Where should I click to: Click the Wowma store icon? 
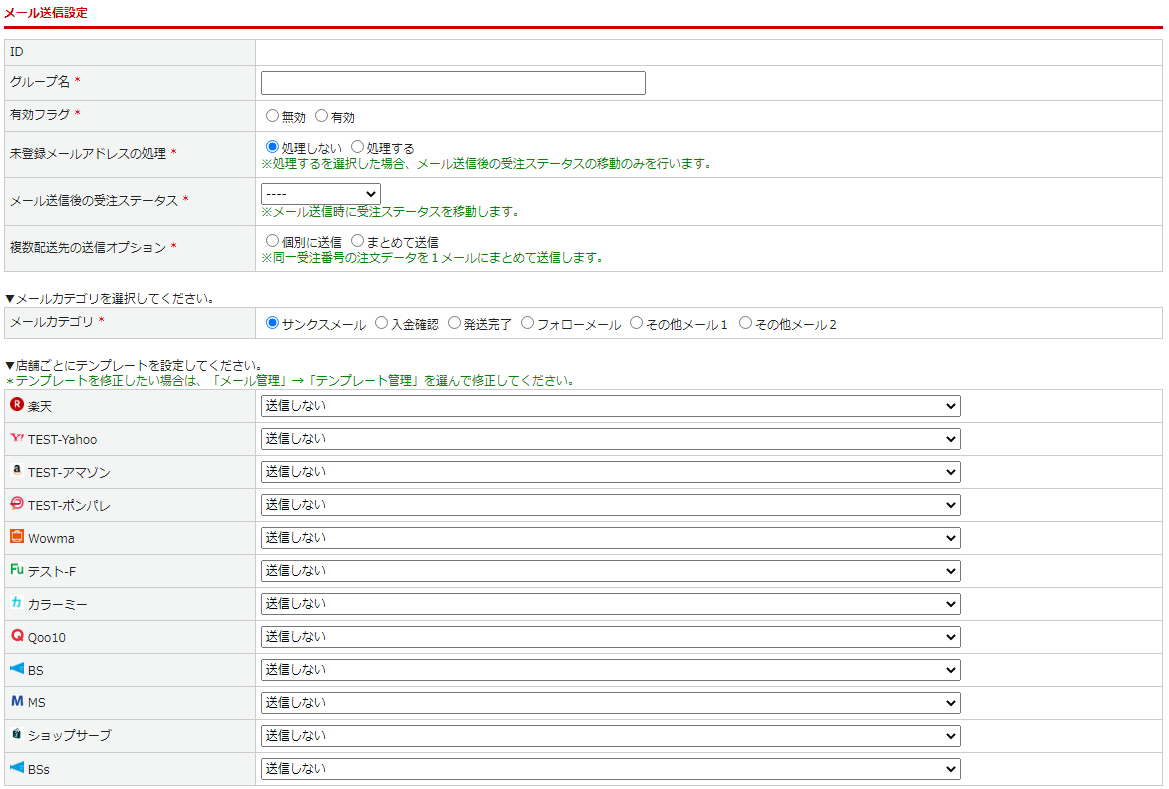point(16,537)
